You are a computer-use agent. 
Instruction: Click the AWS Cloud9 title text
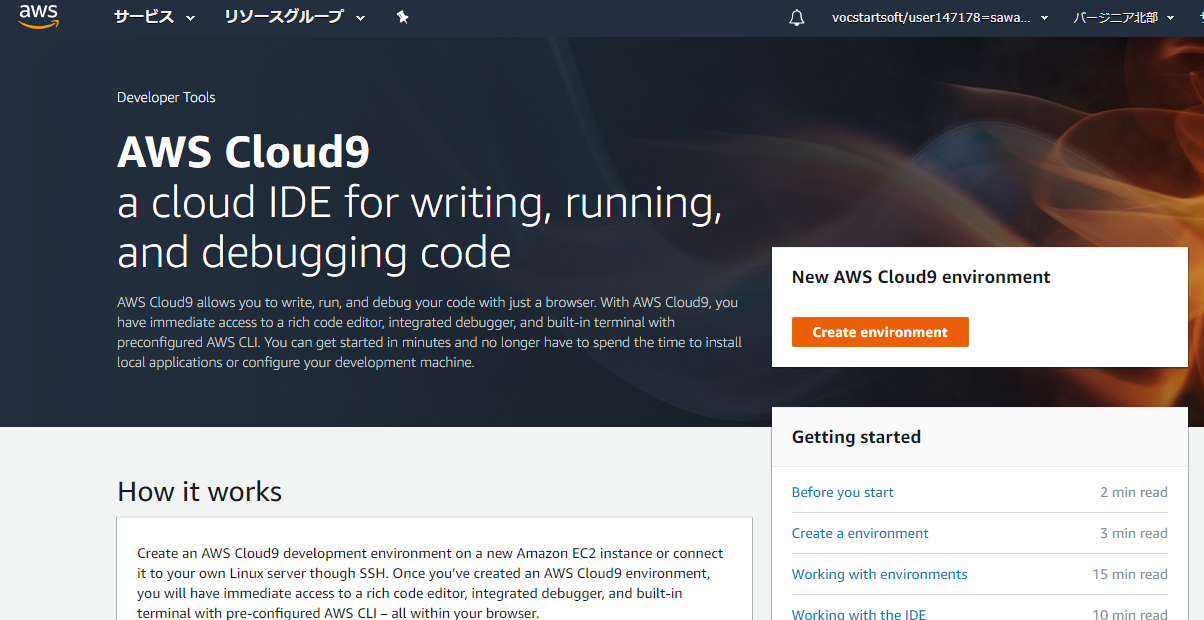tap(244, 152)
